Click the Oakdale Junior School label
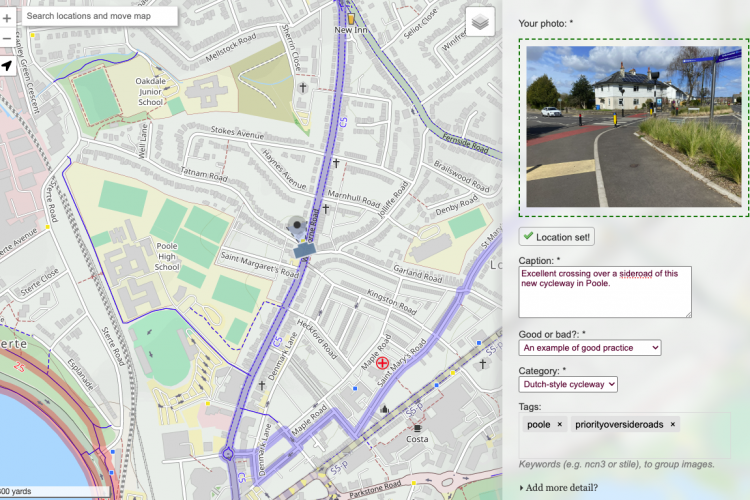 pyautogui.click(x=150, y=95)
